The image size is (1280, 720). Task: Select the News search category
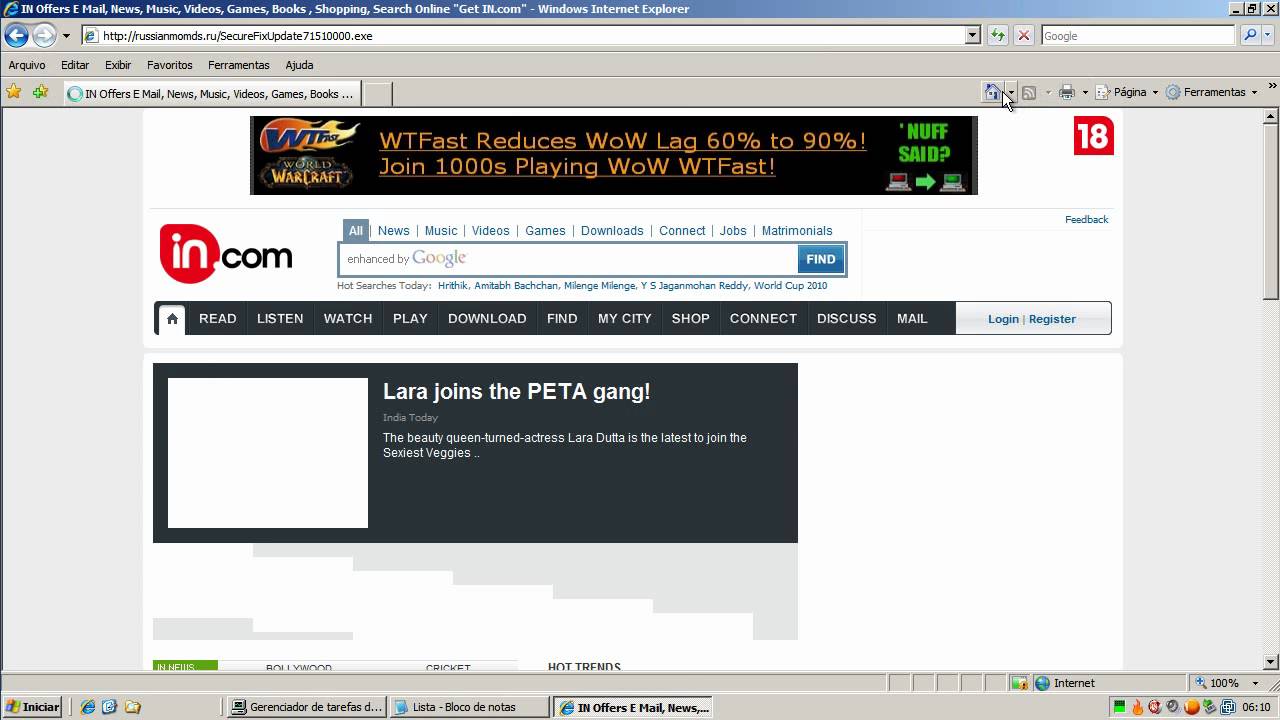point(393,231)
